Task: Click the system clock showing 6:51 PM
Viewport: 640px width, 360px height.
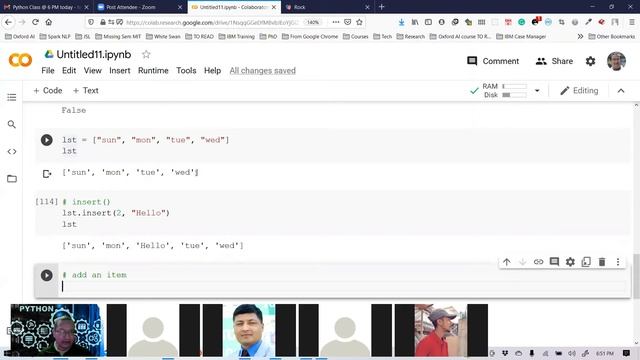Action: (604, 353)
